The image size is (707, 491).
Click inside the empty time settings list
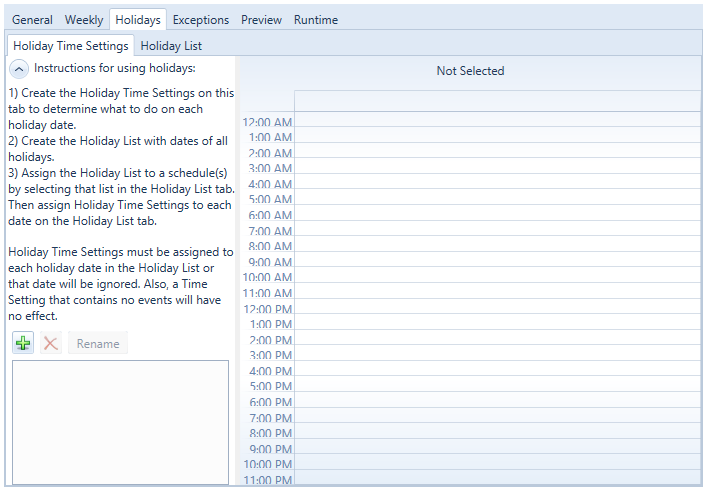tap(120, 420)
